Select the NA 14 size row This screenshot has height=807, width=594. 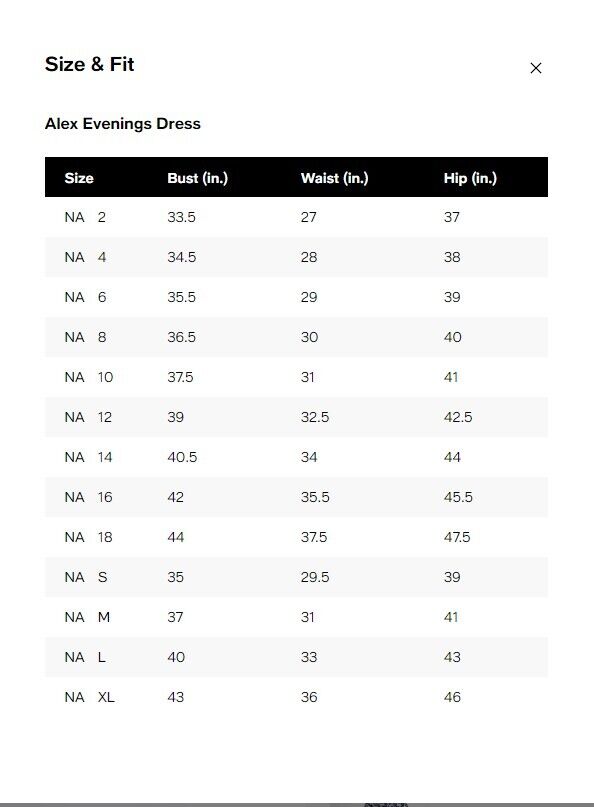coord(296,457)
